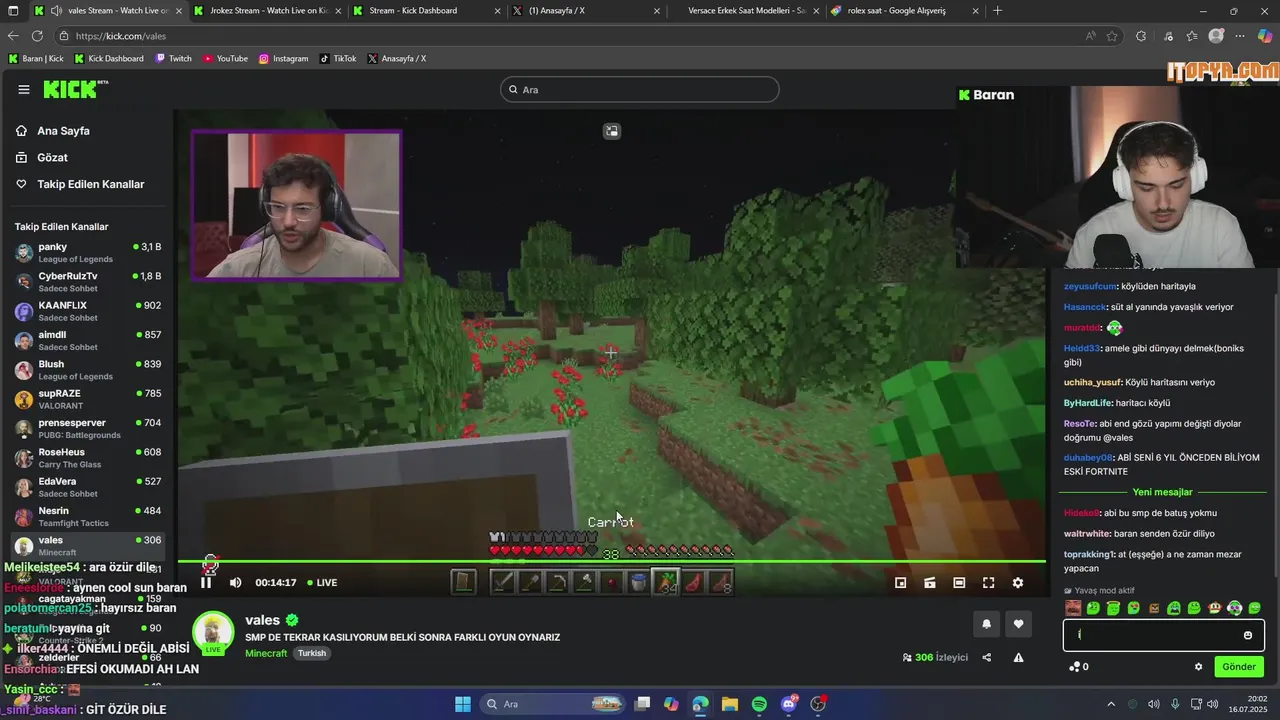The width and height of the screenshot is (1280, 720).
Task: Open aimdll channel in sidebar
Action: click(x=88, y=341)
